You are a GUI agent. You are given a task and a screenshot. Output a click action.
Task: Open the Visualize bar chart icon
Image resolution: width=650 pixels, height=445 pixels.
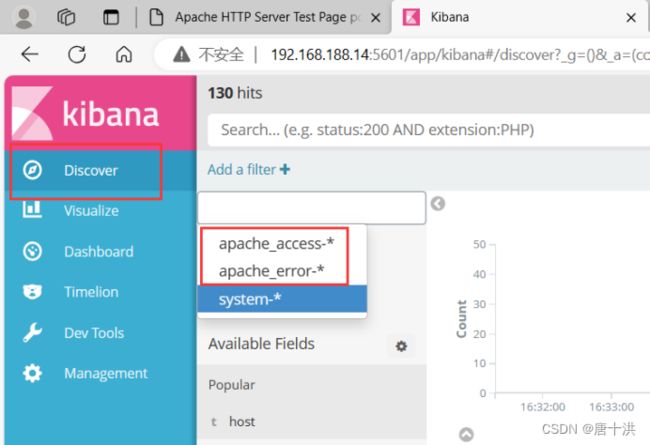pyautogui.click(x=32, y=209)
